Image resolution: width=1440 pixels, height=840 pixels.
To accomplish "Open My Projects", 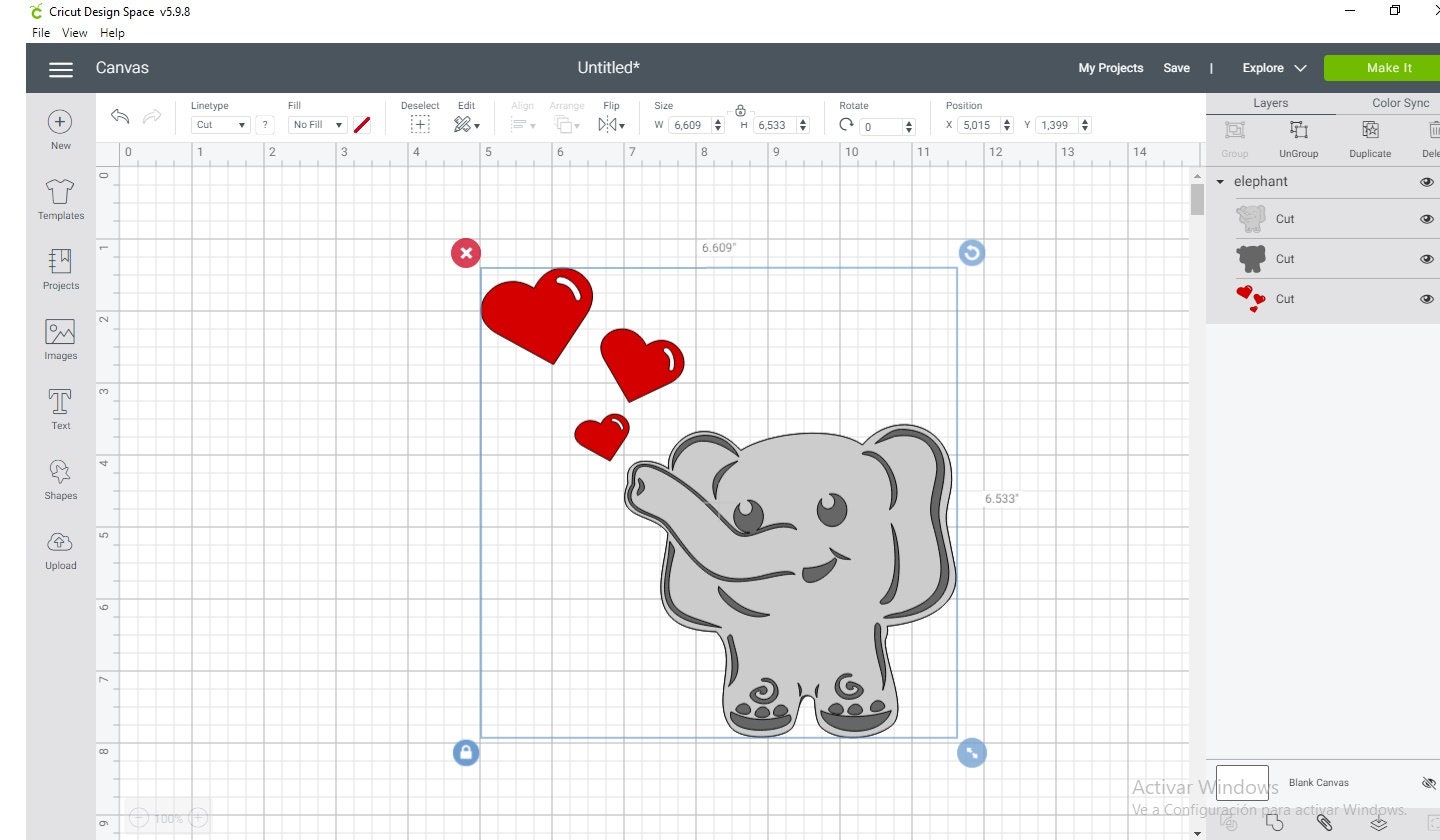I will [1110, 67].
